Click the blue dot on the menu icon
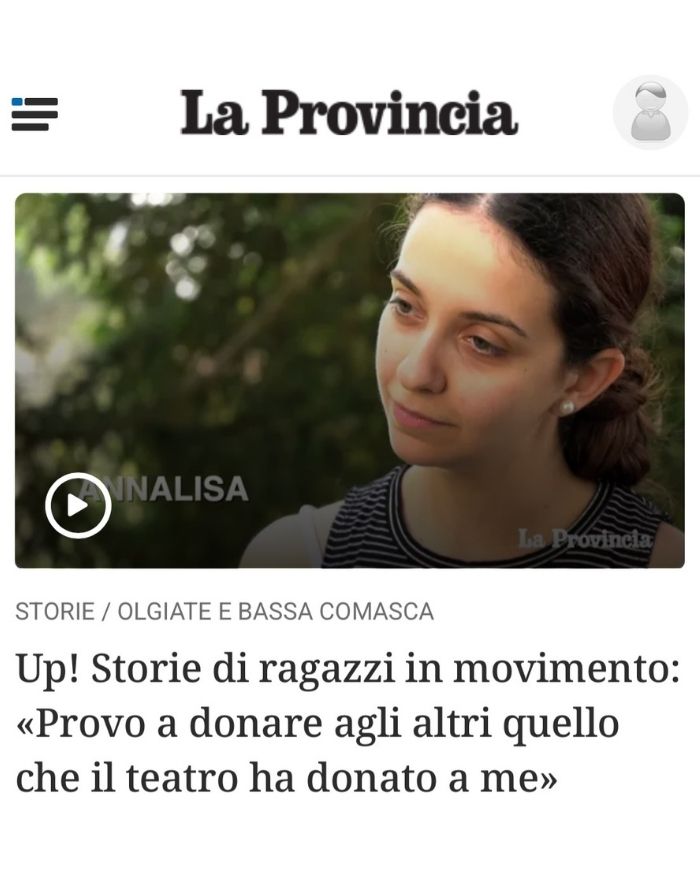 [17, 102]
